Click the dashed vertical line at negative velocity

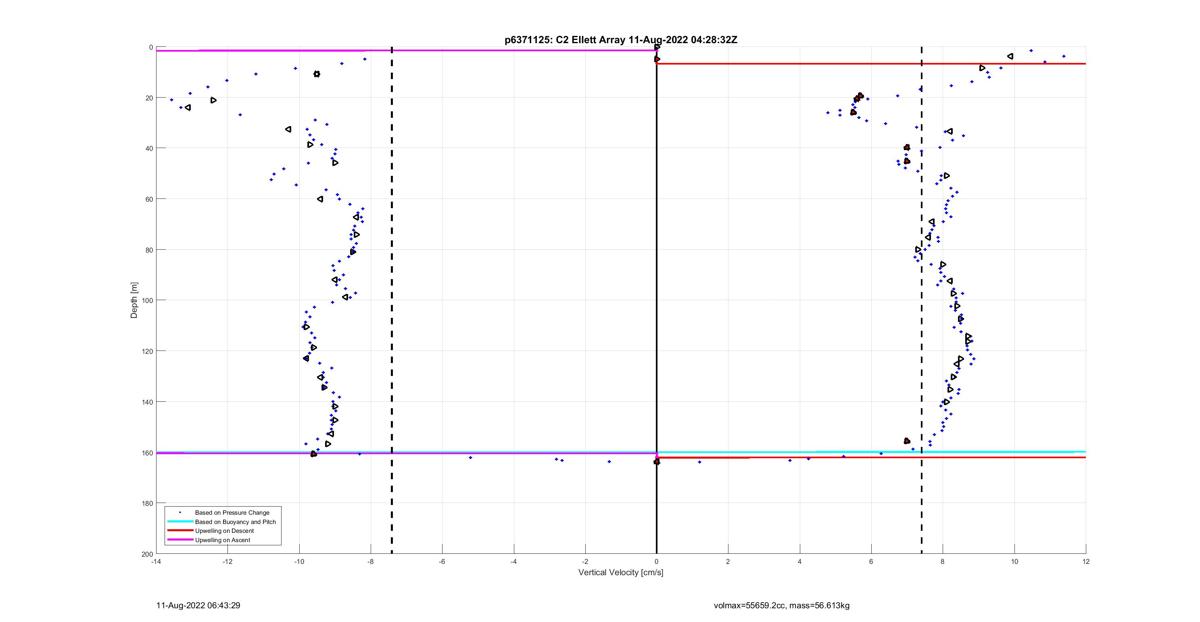[391, 300]
